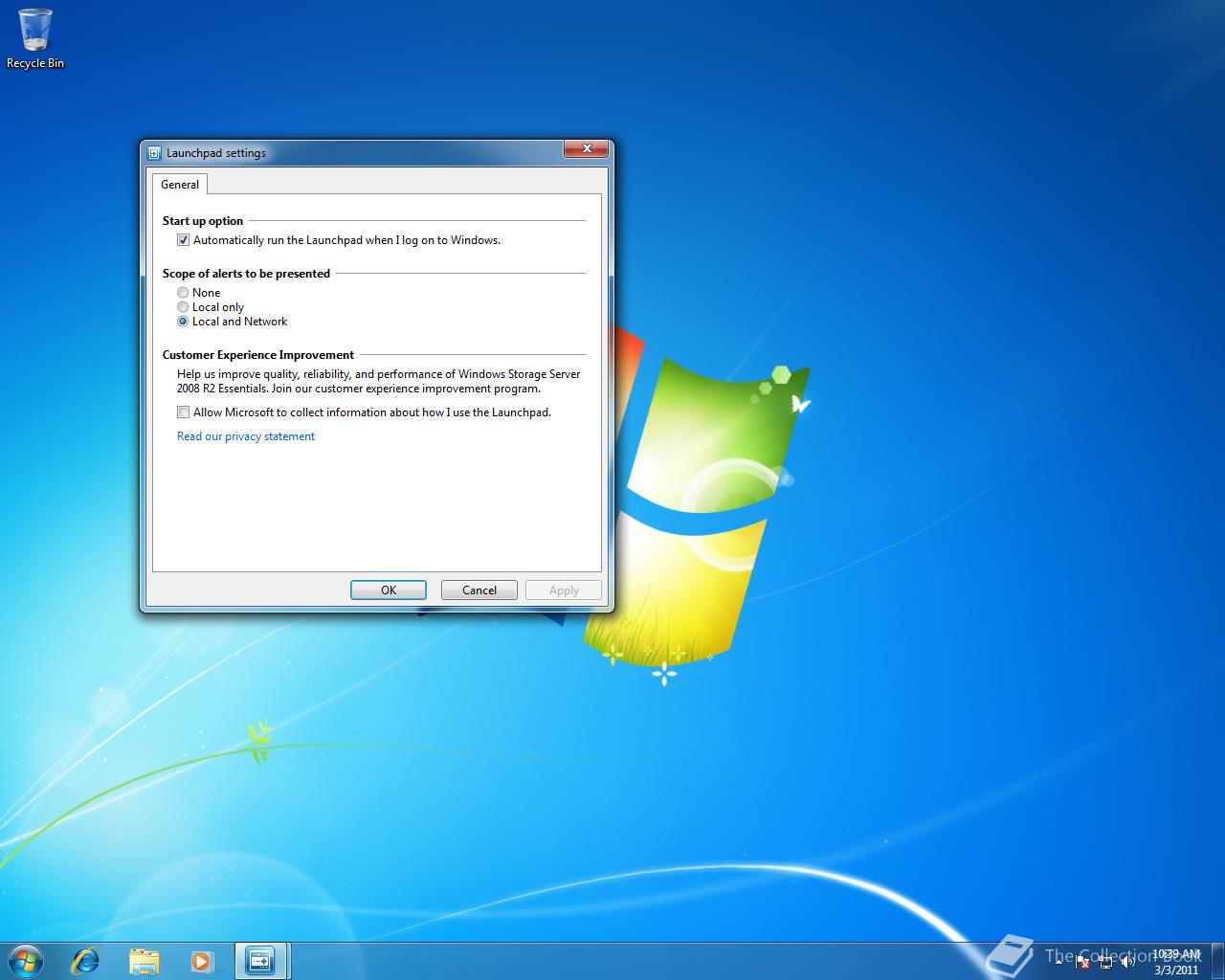Confirm settings with the OK button

(x=389, y=590)
